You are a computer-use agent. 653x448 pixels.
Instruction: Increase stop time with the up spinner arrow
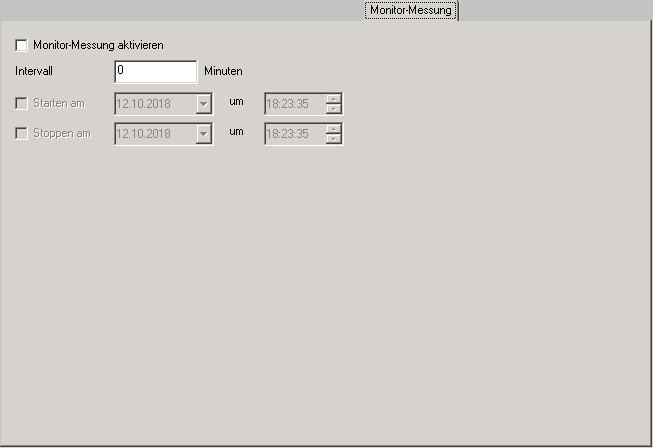[334, 128]
